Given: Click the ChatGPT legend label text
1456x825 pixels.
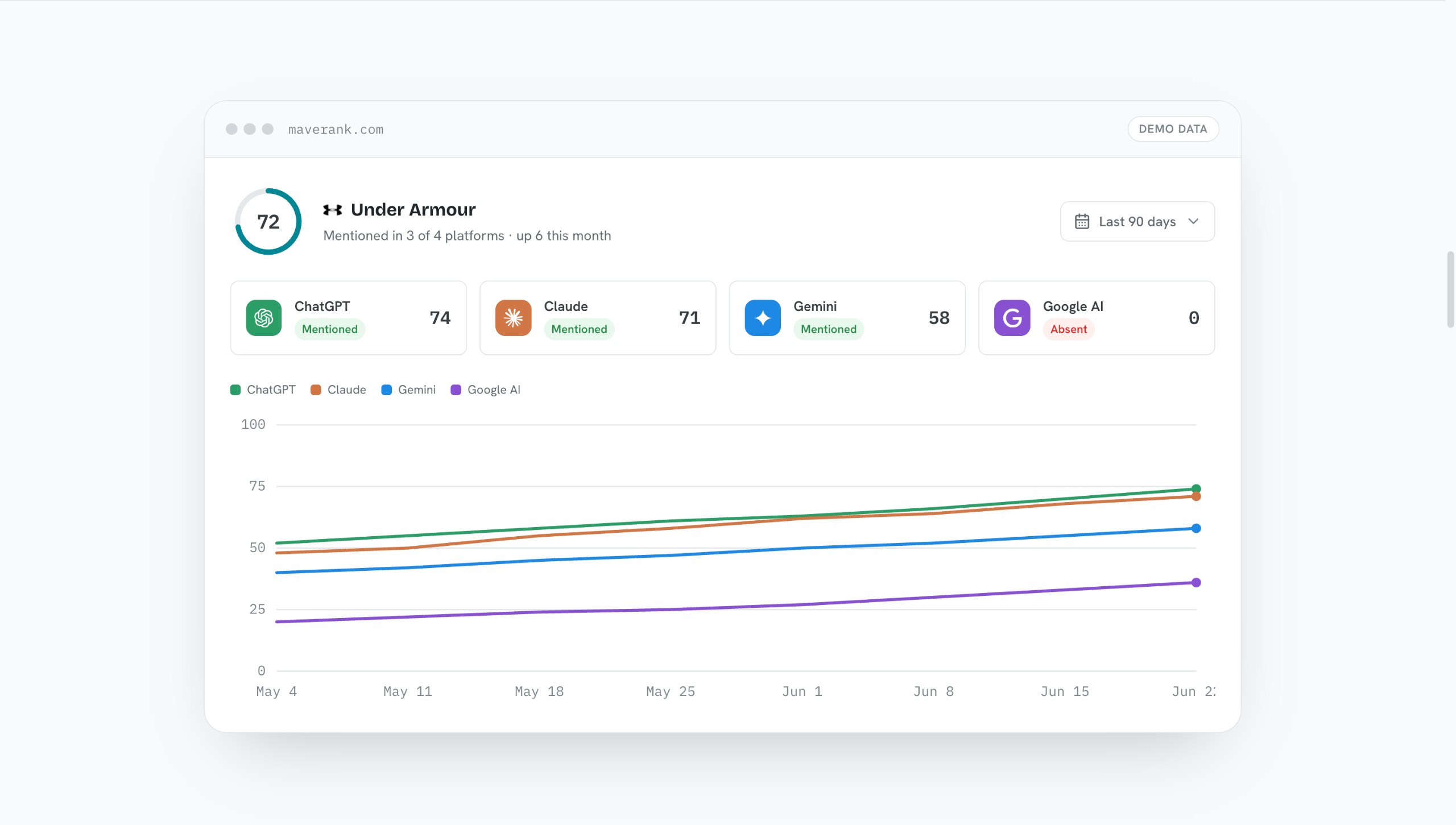Looking at the screenshot, I should [x=271, y=389].
